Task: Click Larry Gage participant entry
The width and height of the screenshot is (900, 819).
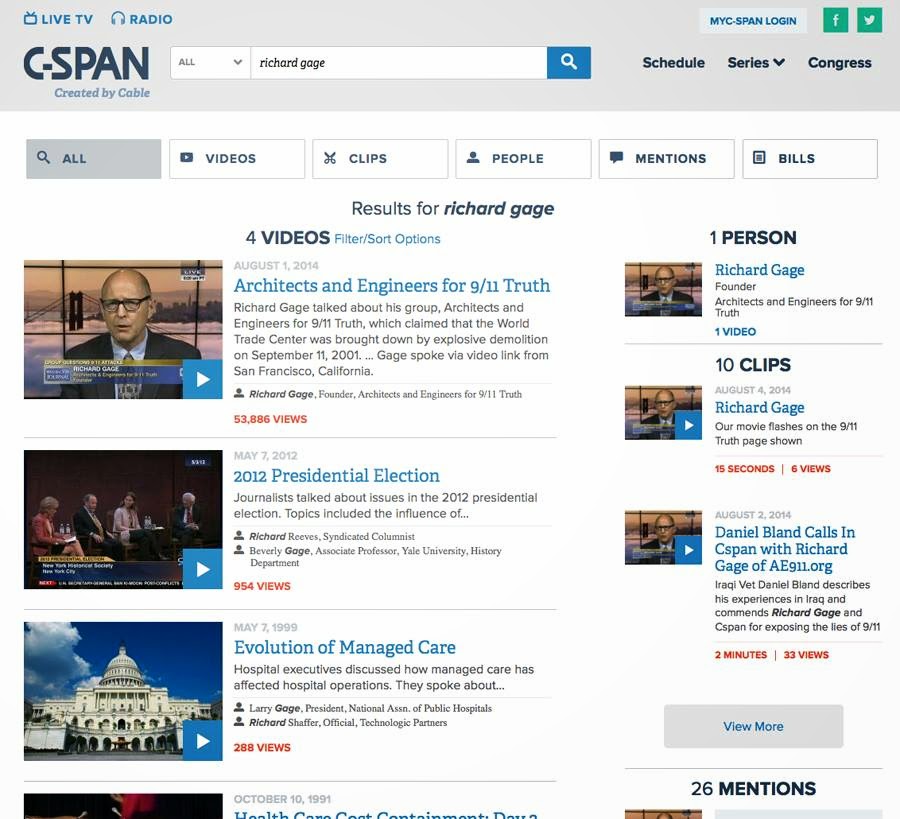Action: pos(370,708)
